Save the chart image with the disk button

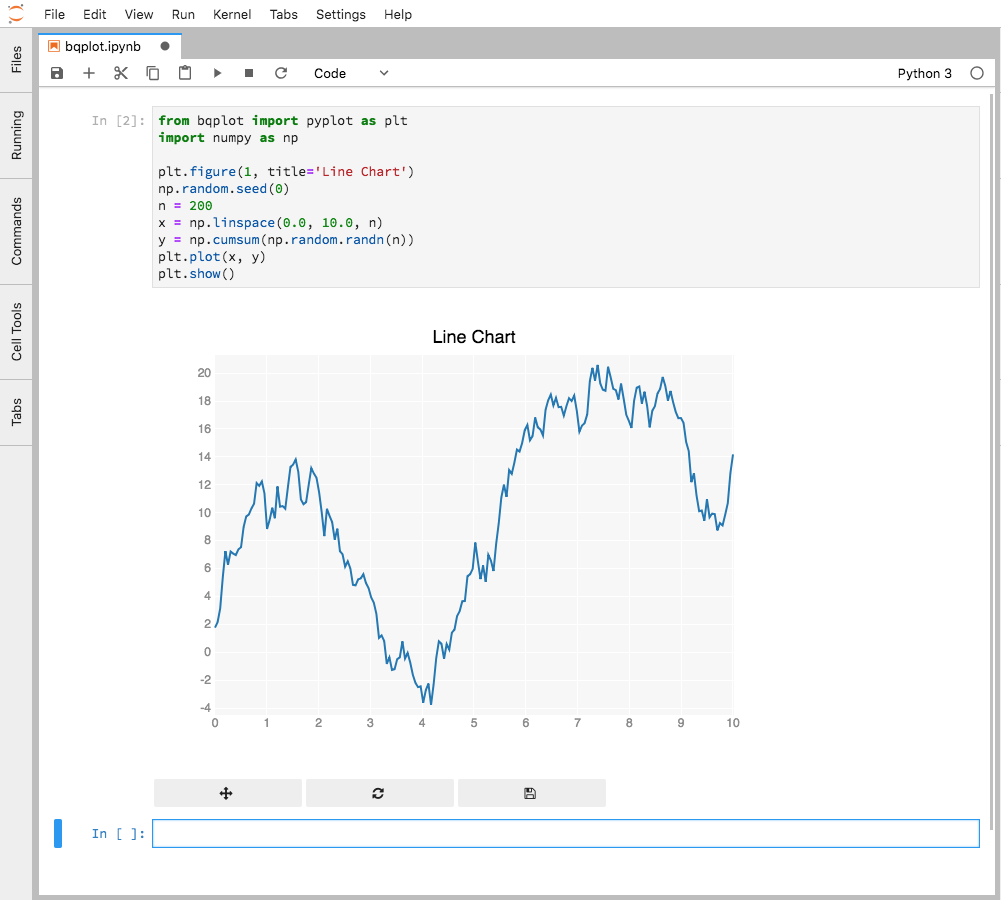coord(531,793)
